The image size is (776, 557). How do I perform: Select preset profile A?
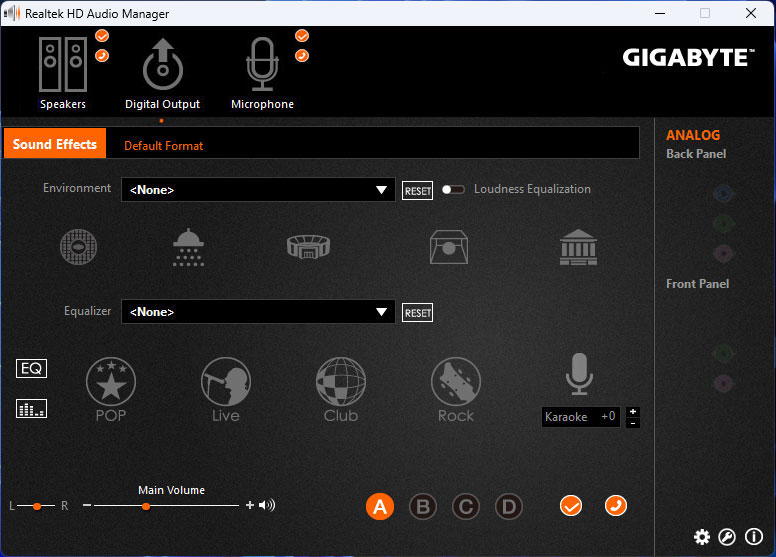379,507
